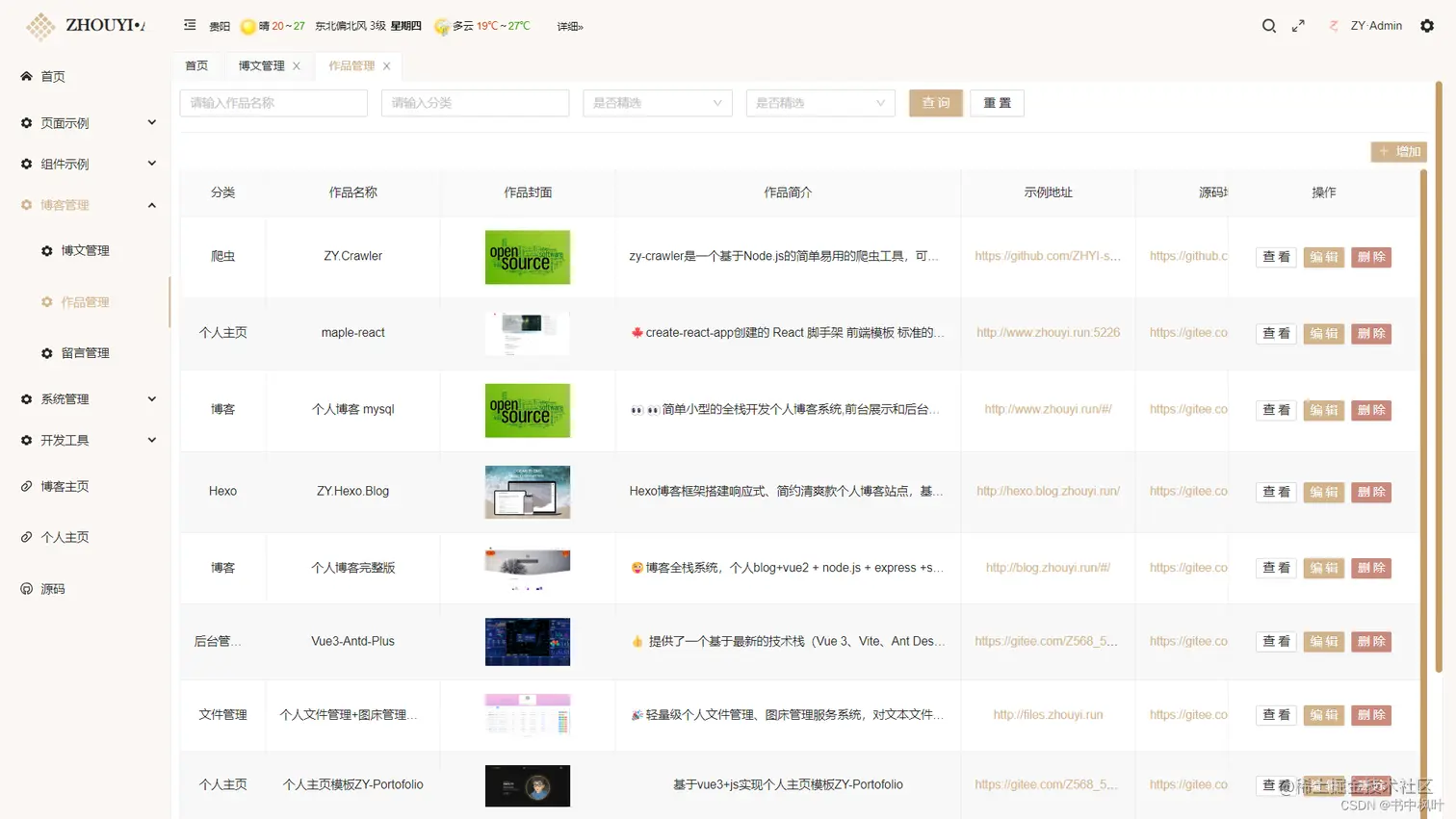The height and width of the screenshot is (819, 1456).
Task: Click the 请输入作品名称 input field
Action: [273, 102]
